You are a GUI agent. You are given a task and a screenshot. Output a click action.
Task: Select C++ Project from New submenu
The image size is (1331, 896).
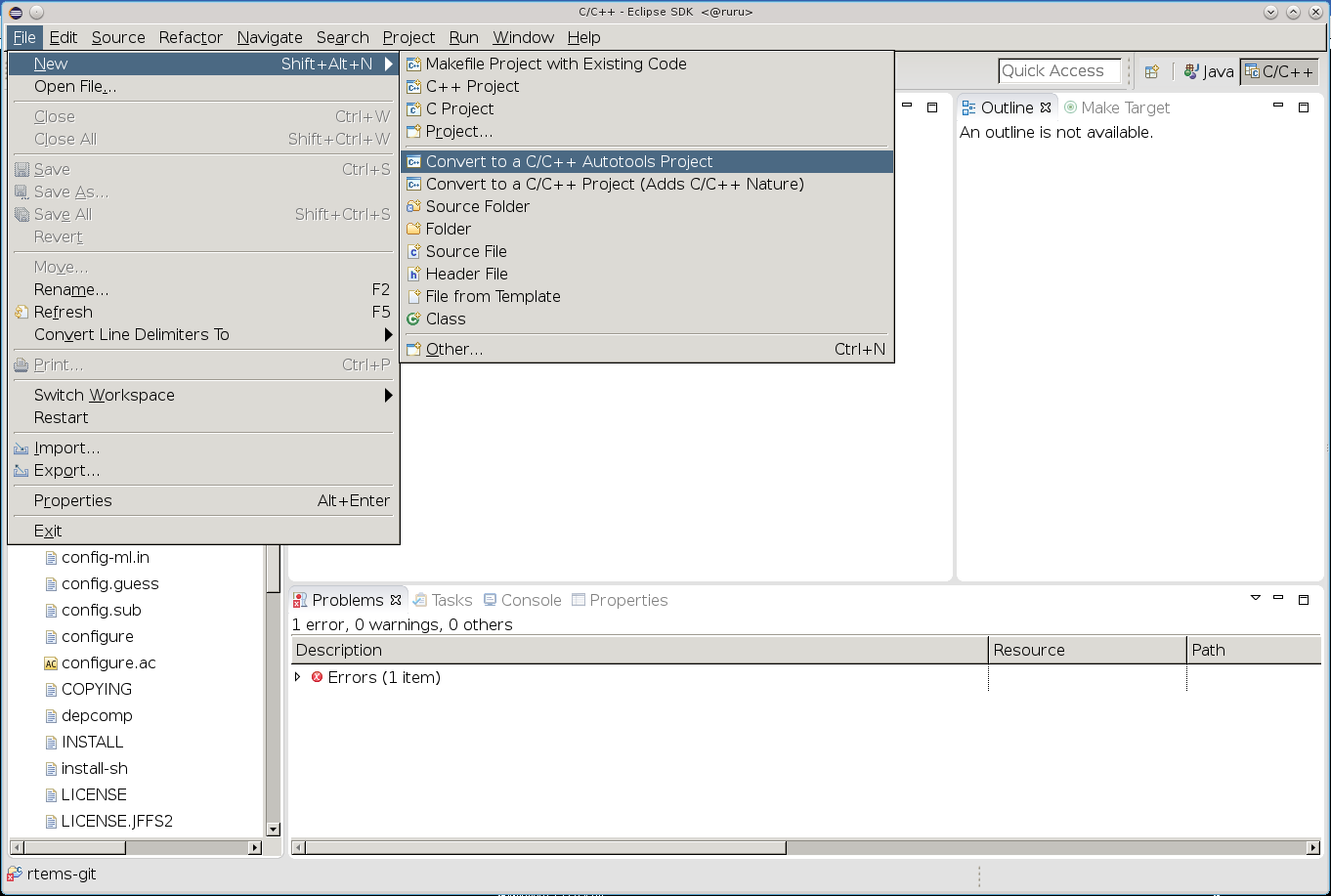tap(472, 86)
